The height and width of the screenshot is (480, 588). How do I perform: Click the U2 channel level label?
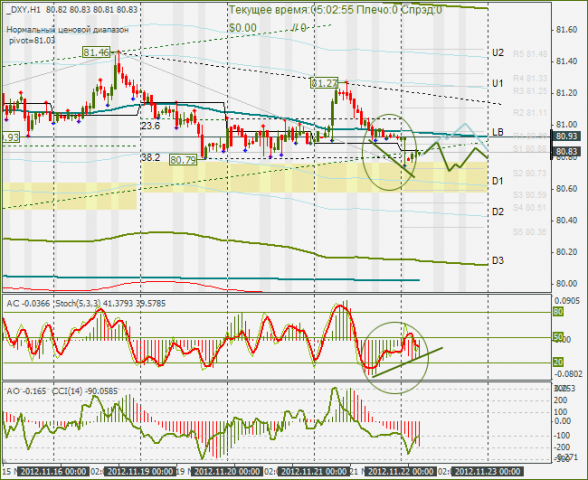coord(498,53)
